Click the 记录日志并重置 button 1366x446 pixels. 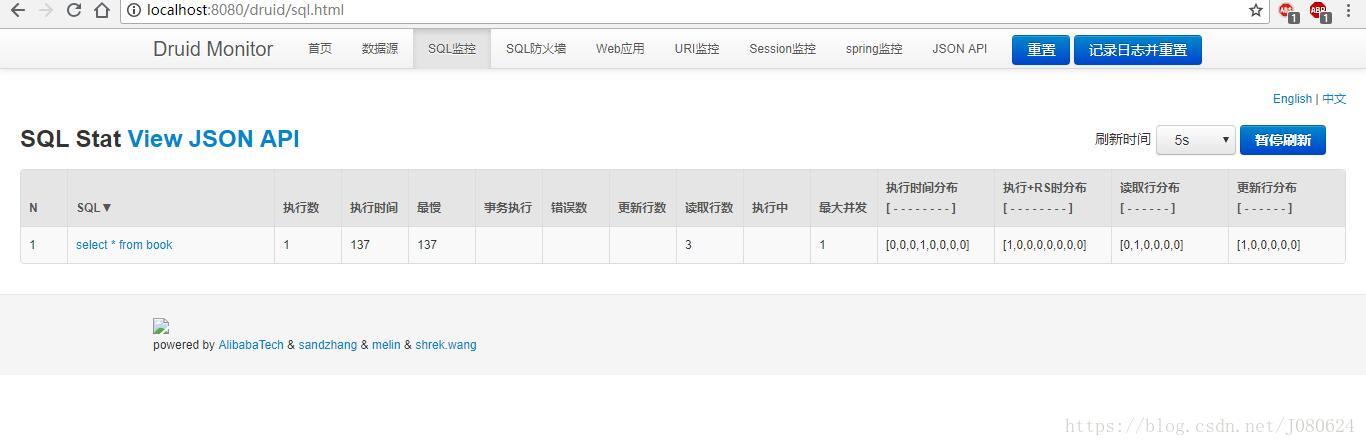[1138, 50]
